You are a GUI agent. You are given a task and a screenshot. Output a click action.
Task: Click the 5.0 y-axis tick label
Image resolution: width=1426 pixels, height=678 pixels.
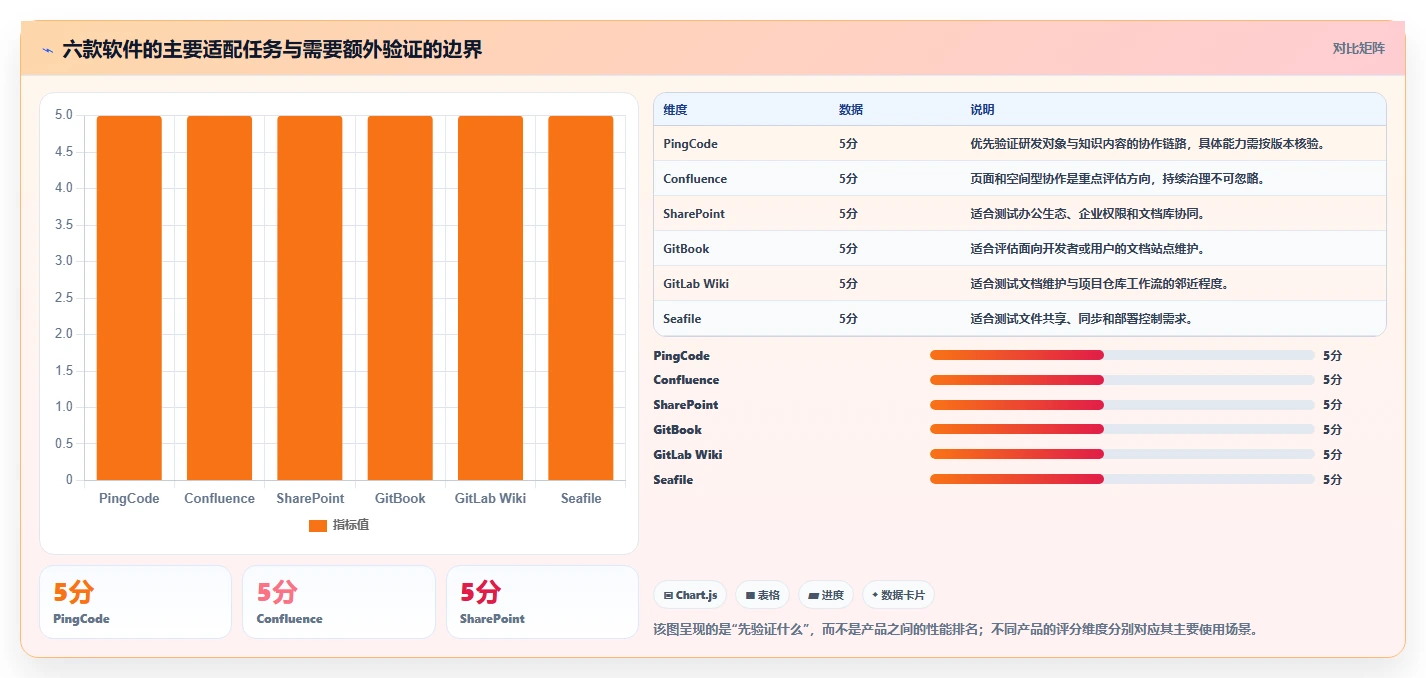tap(63, 115)
